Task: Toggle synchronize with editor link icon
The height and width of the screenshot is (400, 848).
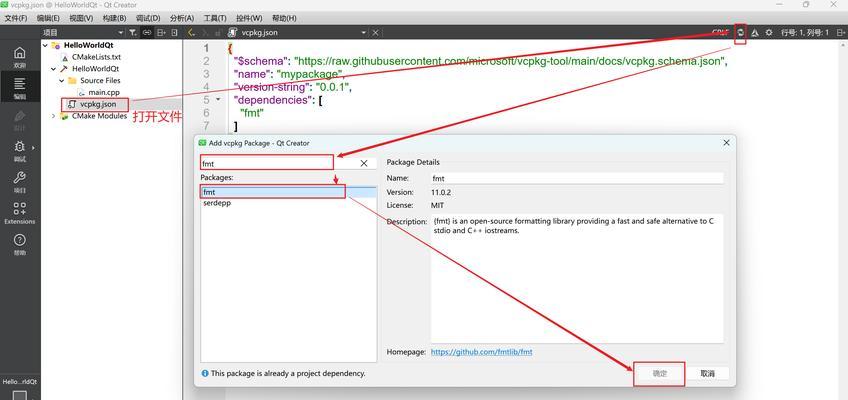Action: (147, 32)
